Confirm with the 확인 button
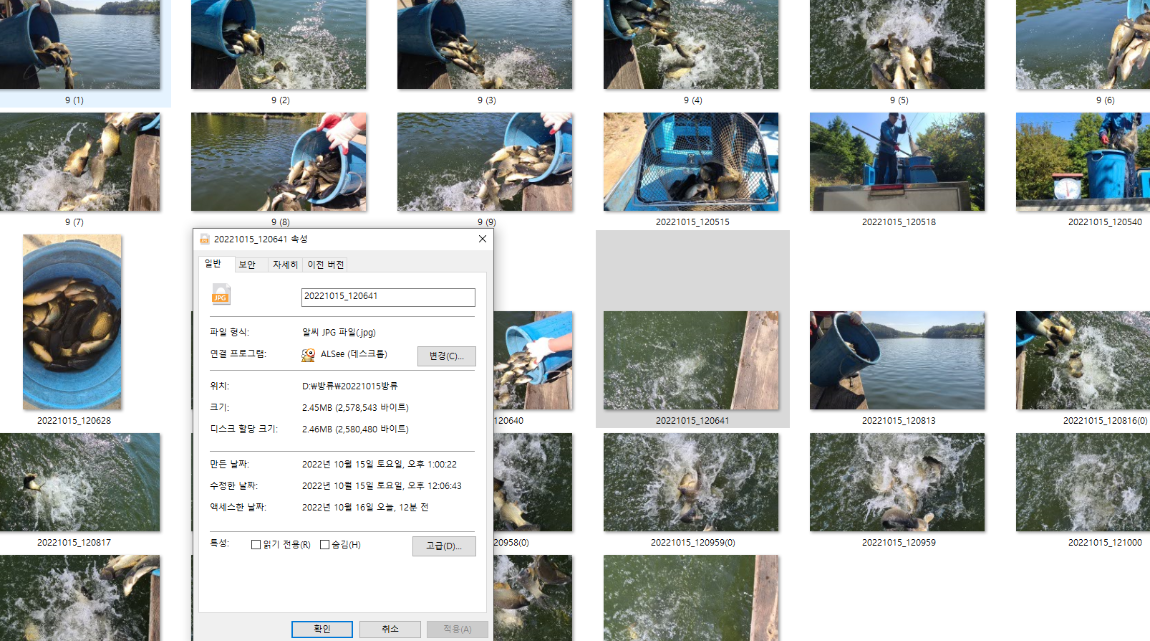This screenshot has height=641, width=1150. tap(322, 629)
